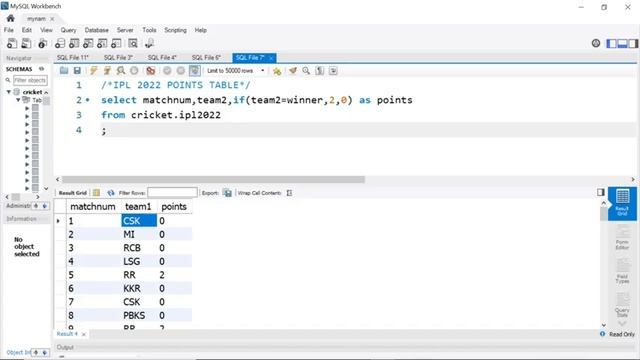Toggle the result side panel button

[601, 192]
